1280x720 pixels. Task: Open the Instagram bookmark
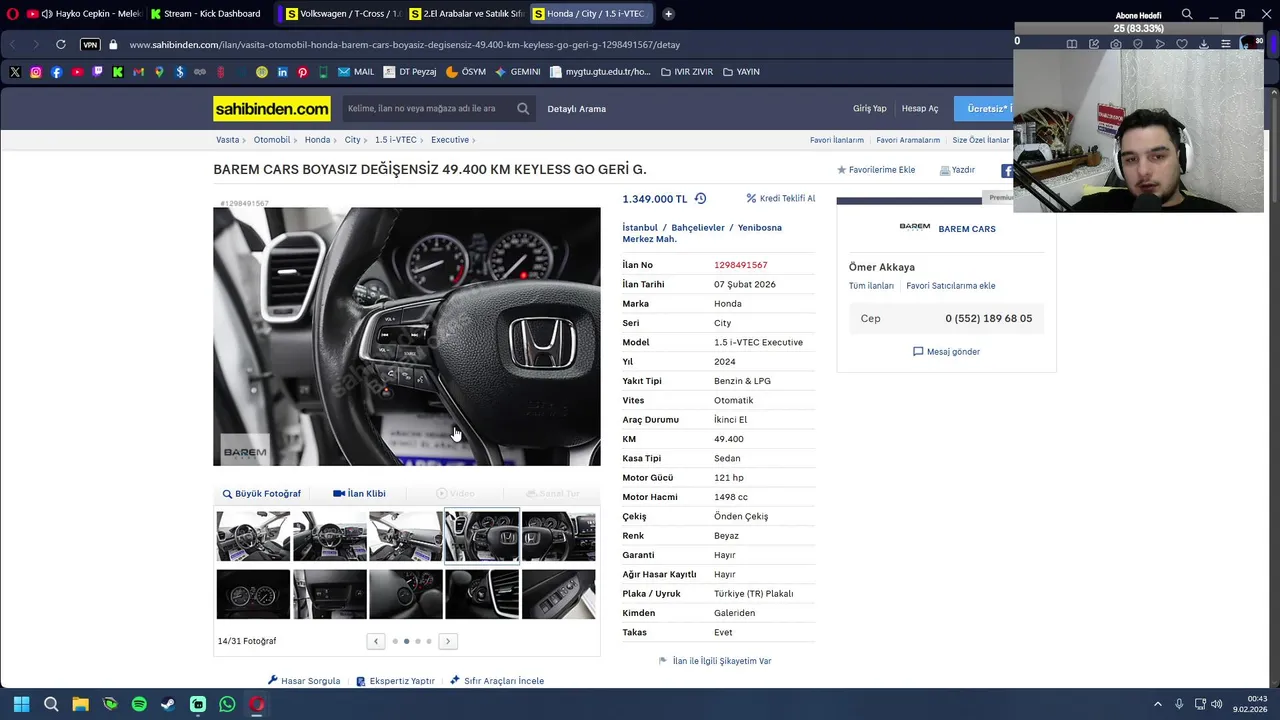coord(36,72)
